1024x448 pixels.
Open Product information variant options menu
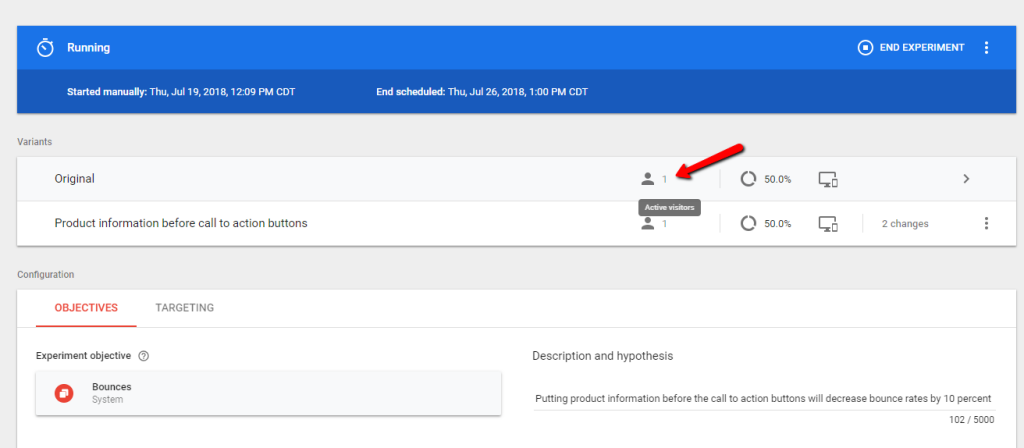[x=987, y=223]
